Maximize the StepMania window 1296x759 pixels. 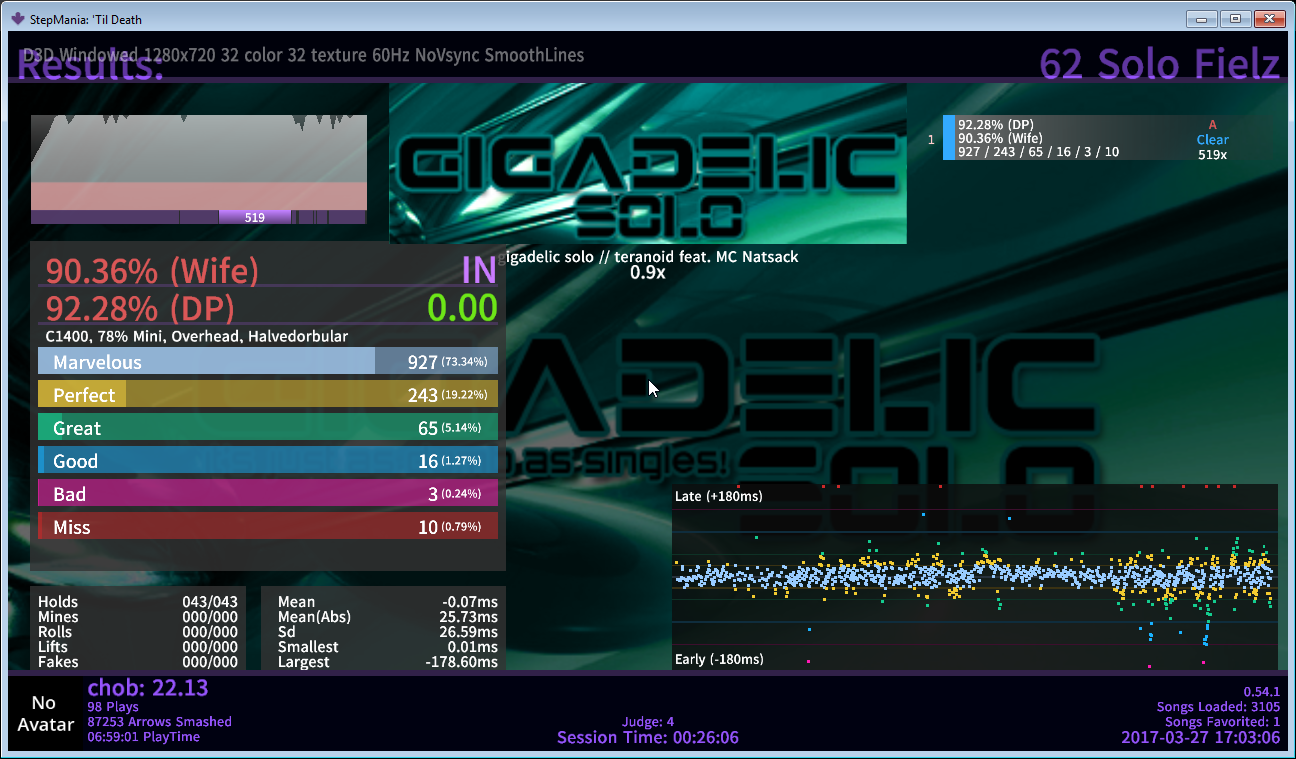point(1236,18)
